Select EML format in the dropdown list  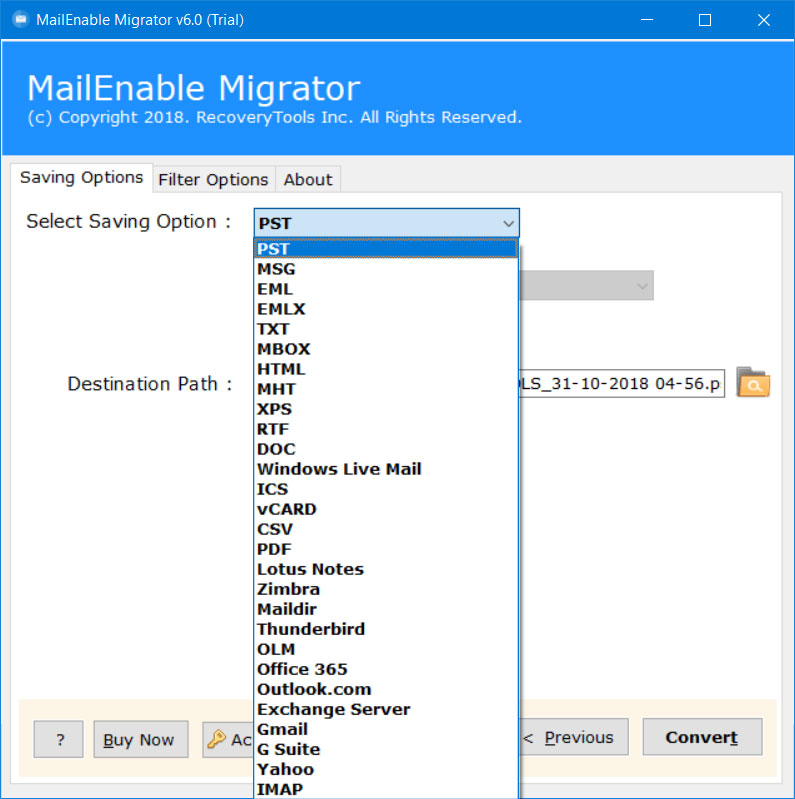tap(386, 289)
